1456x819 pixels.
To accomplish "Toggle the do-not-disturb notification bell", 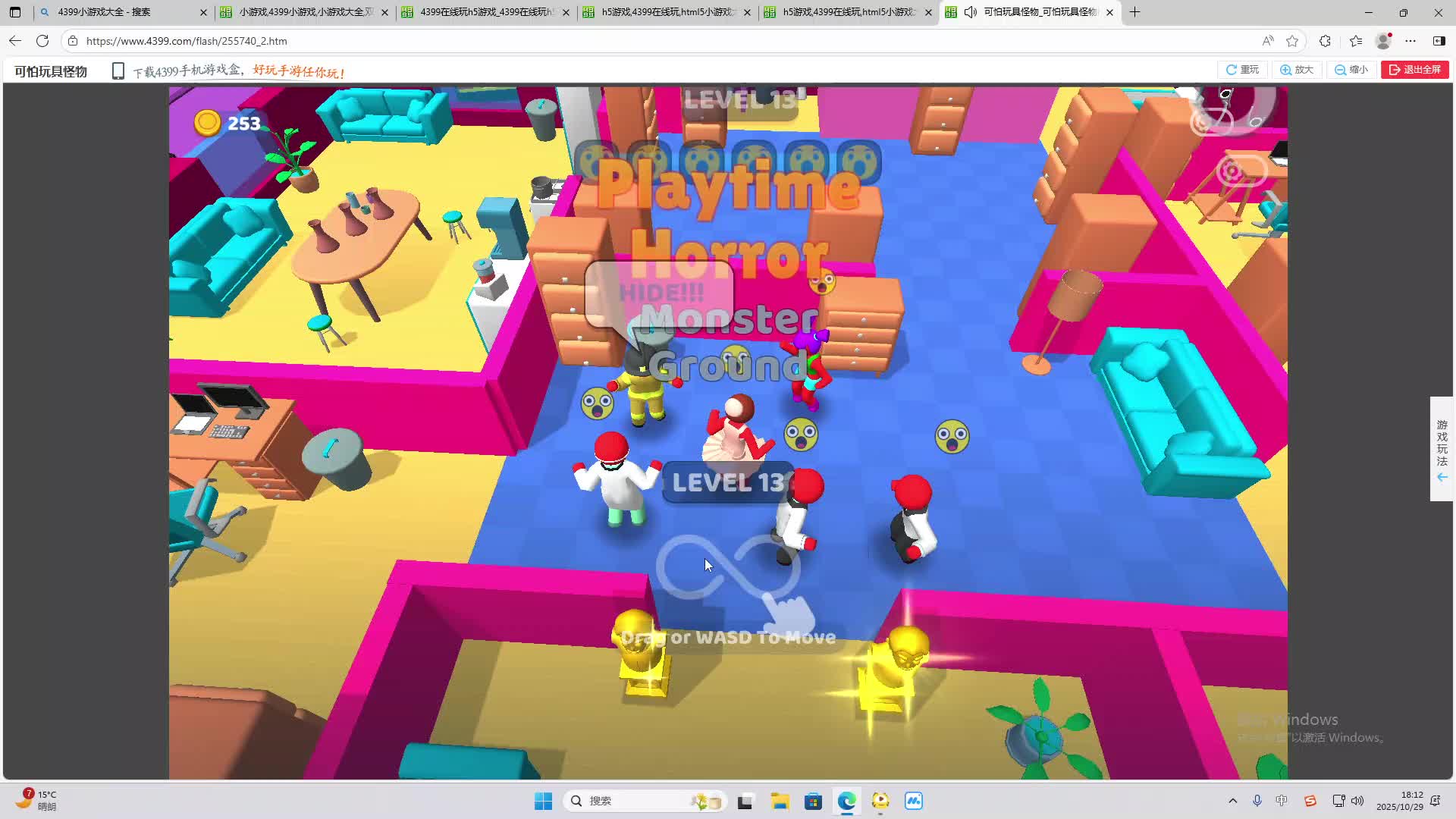I will [x=1435, y=801].
